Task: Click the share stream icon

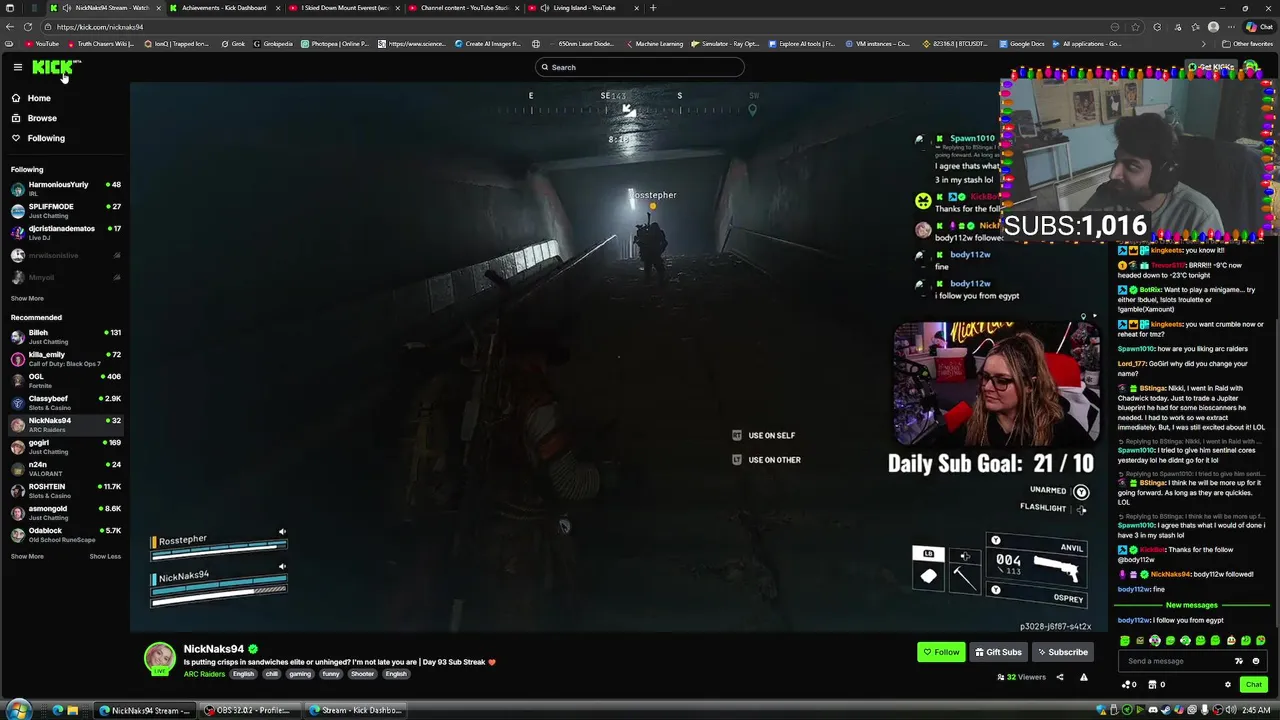Action: [1060, 677]
